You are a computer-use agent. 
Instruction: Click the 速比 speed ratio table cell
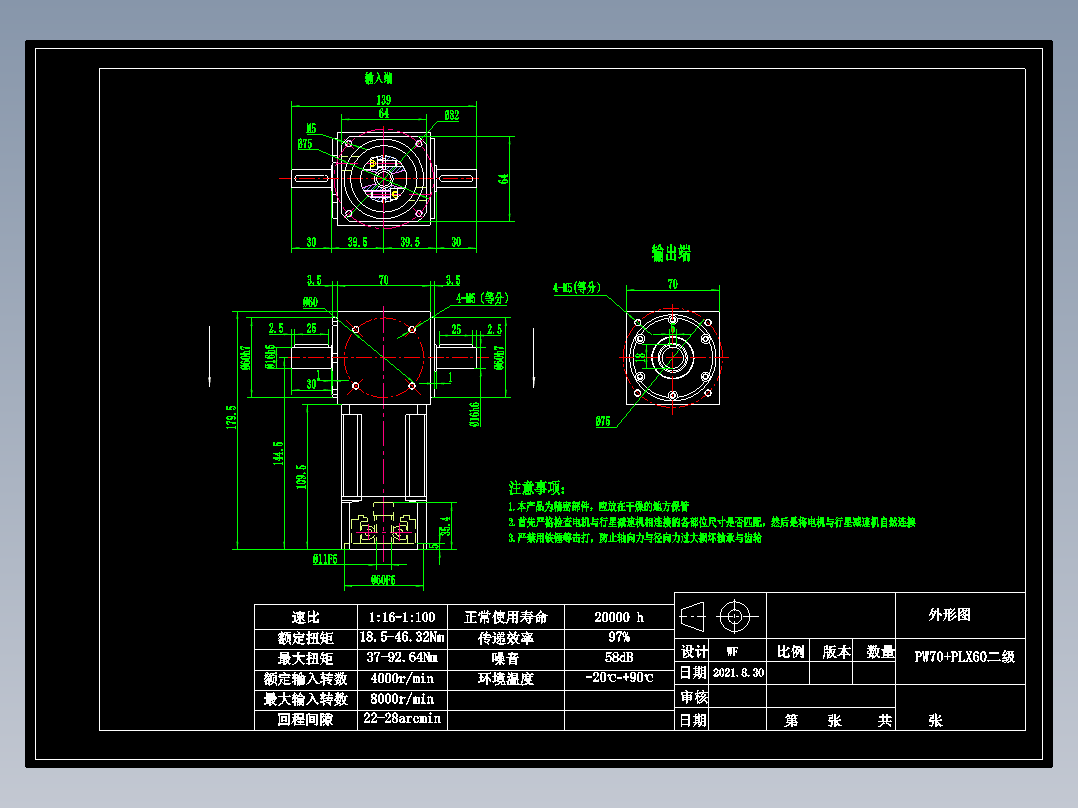click(303, 617)
